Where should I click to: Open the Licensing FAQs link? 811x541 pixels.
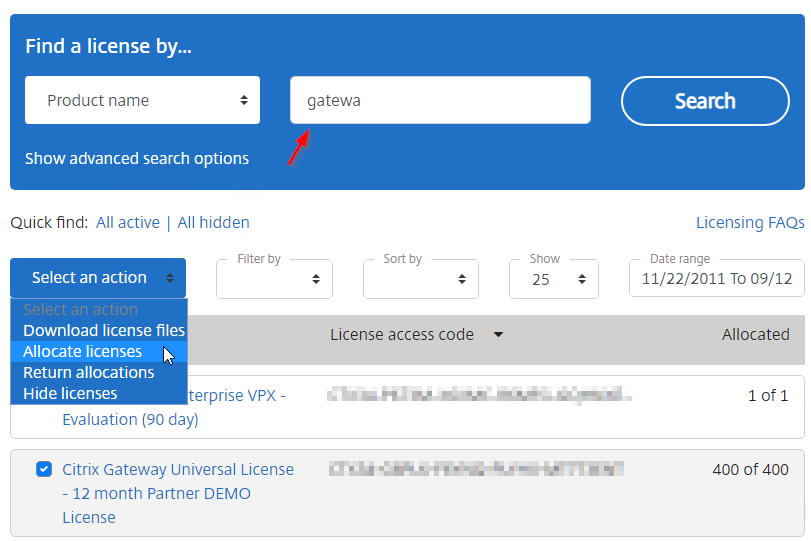pos(750,222)
